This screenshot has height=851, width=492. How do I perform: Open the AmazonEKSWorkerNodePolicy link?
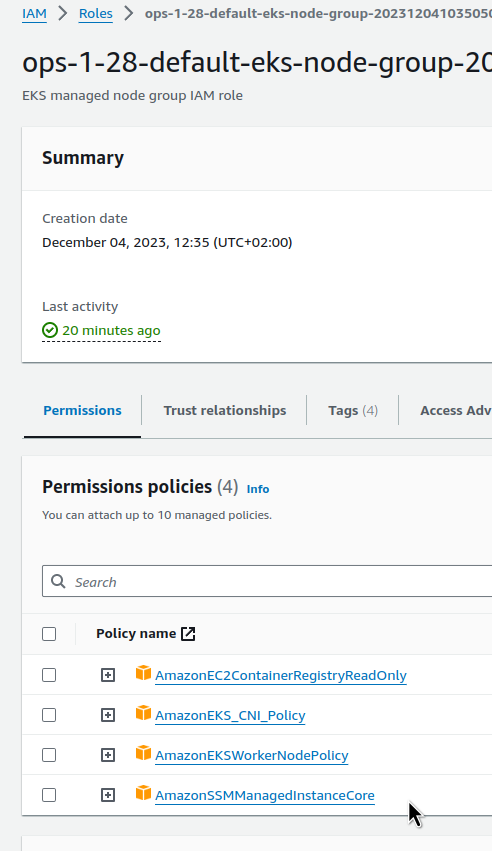(x=252, y=755)
